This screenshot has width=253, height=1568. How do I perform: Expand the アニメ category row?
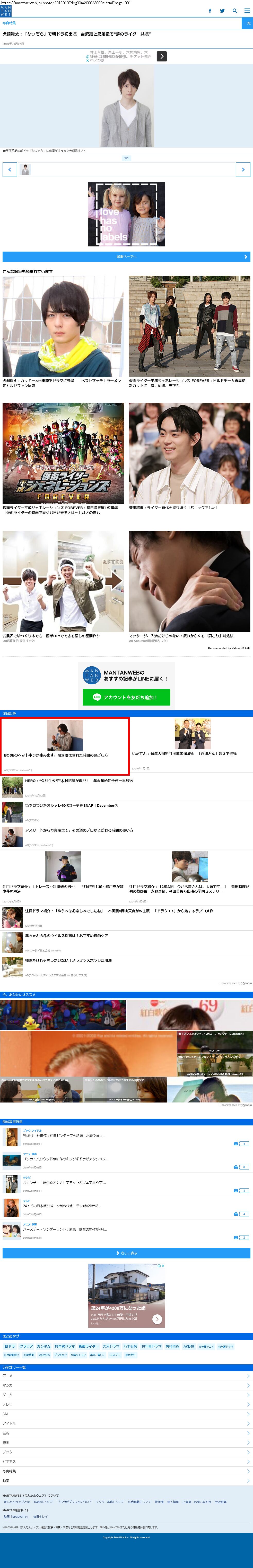127,1376
